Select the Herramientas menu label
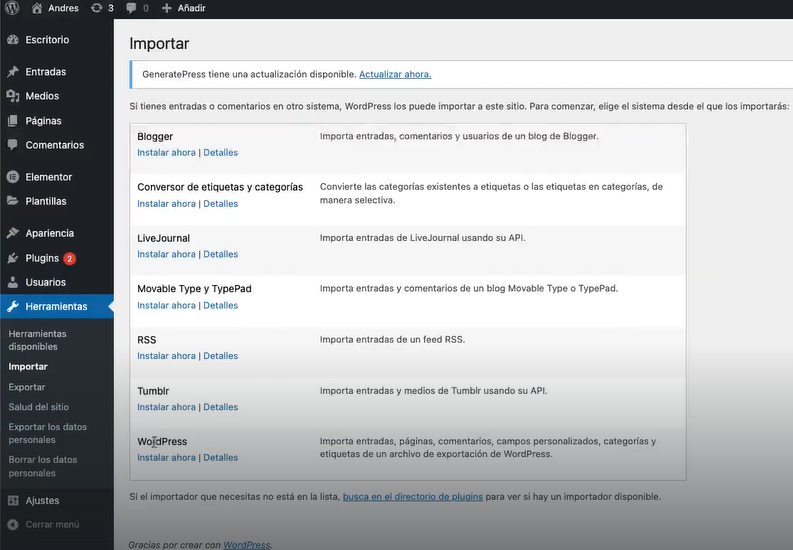The height and width of the screenshot is (550, 793). pos(56,306)
